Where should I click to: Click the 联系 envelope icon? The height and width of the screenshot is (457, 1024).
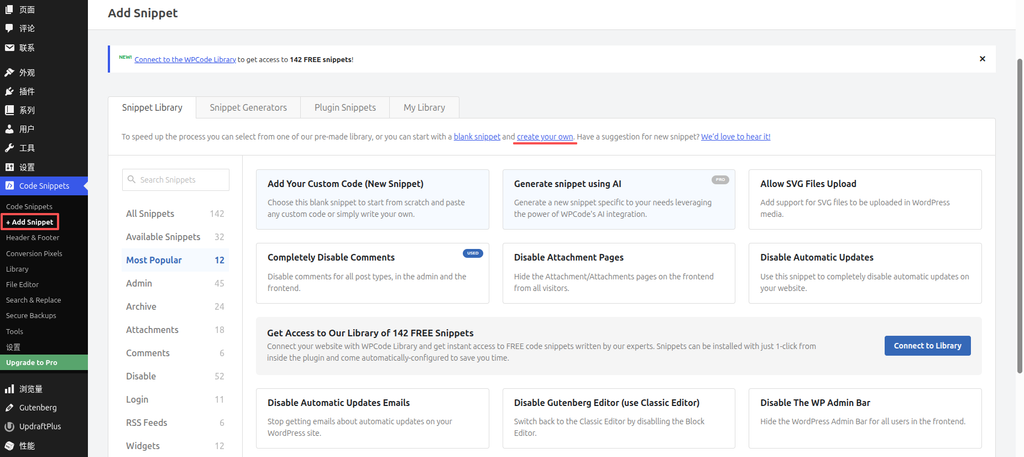pyautogui.click(x=9, y=48)
